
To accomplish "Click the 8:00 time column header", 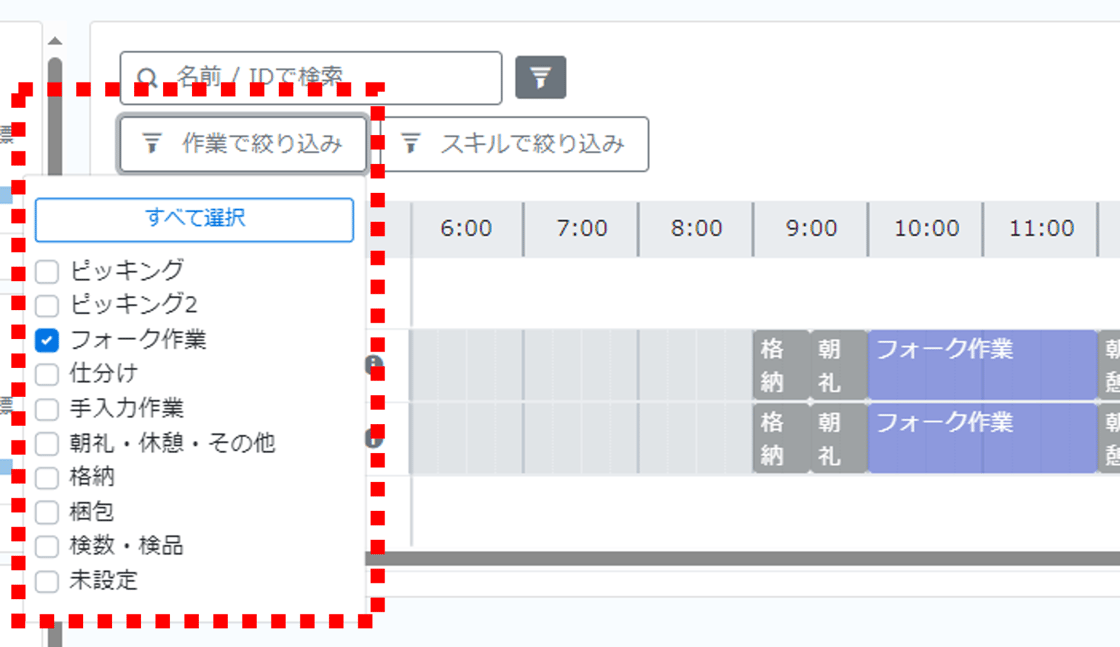I will coord(696,229).
